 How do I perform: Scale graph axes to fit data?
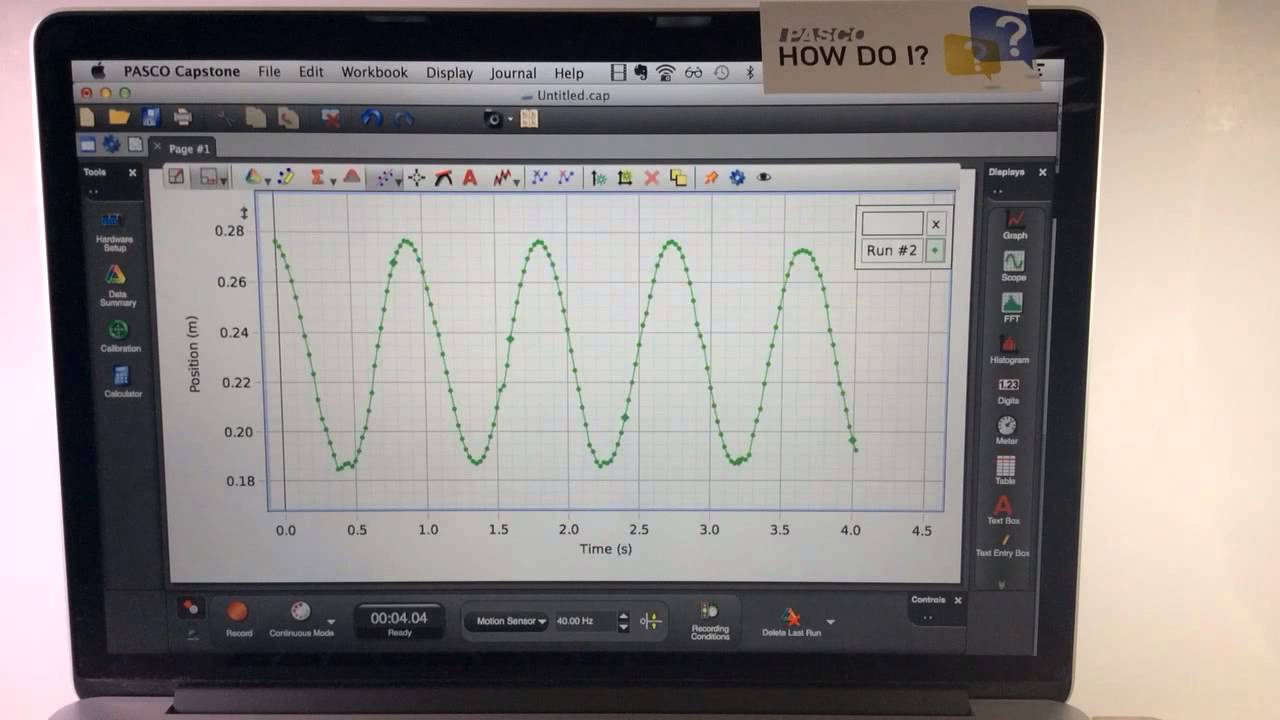[176, 177]
